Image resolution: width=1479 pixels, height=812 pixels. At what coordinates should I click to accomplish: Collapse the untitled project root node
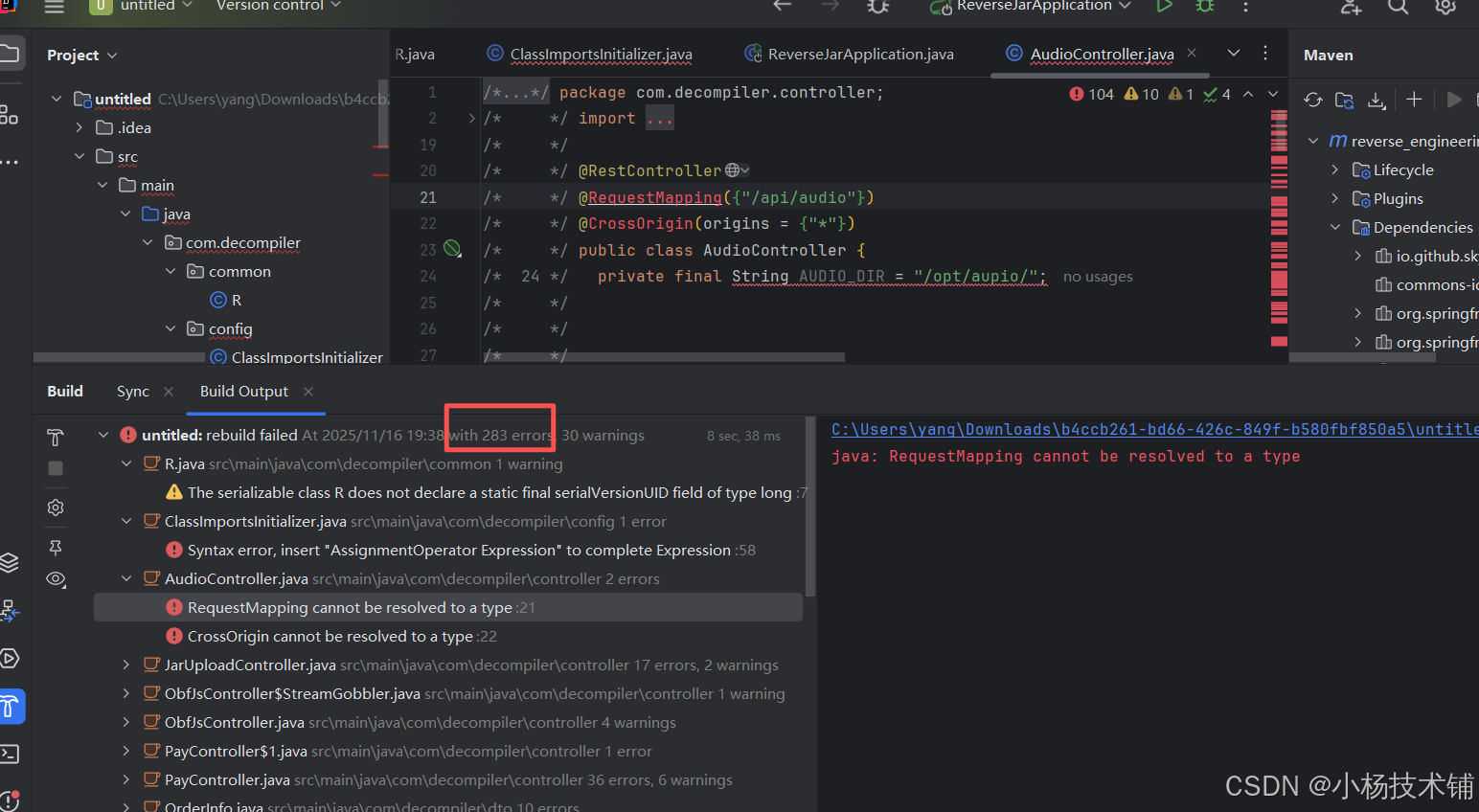pos(57,99)
